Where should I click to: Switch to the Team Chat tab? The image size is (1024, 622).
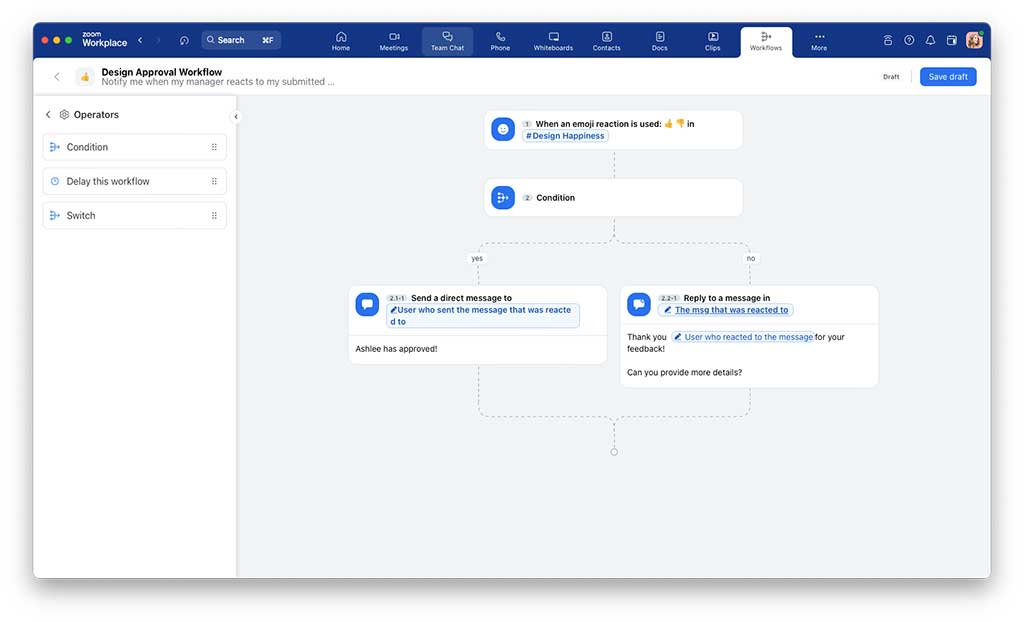point(447,41)
